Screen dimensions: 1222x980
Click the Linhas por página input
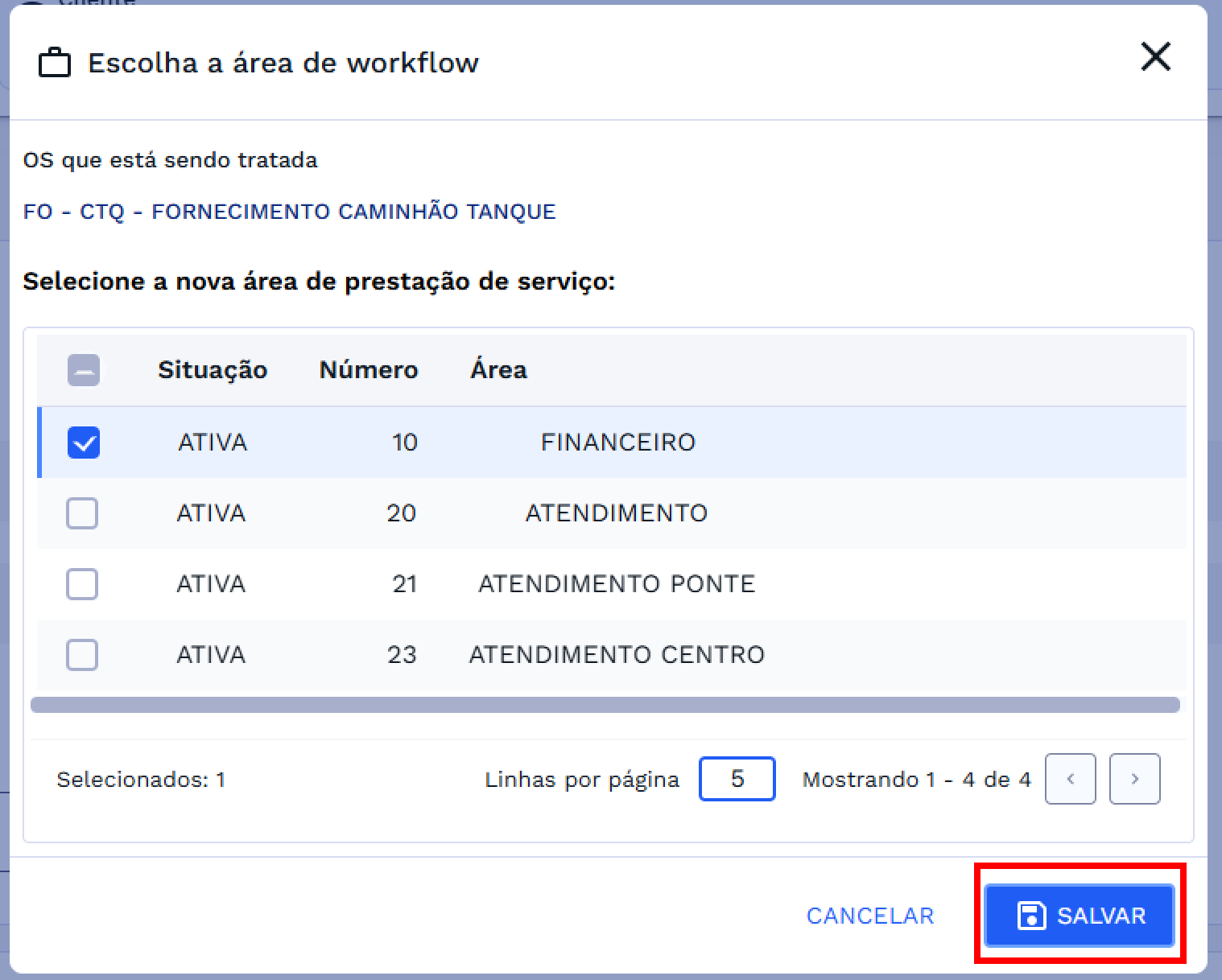point(737,779)
